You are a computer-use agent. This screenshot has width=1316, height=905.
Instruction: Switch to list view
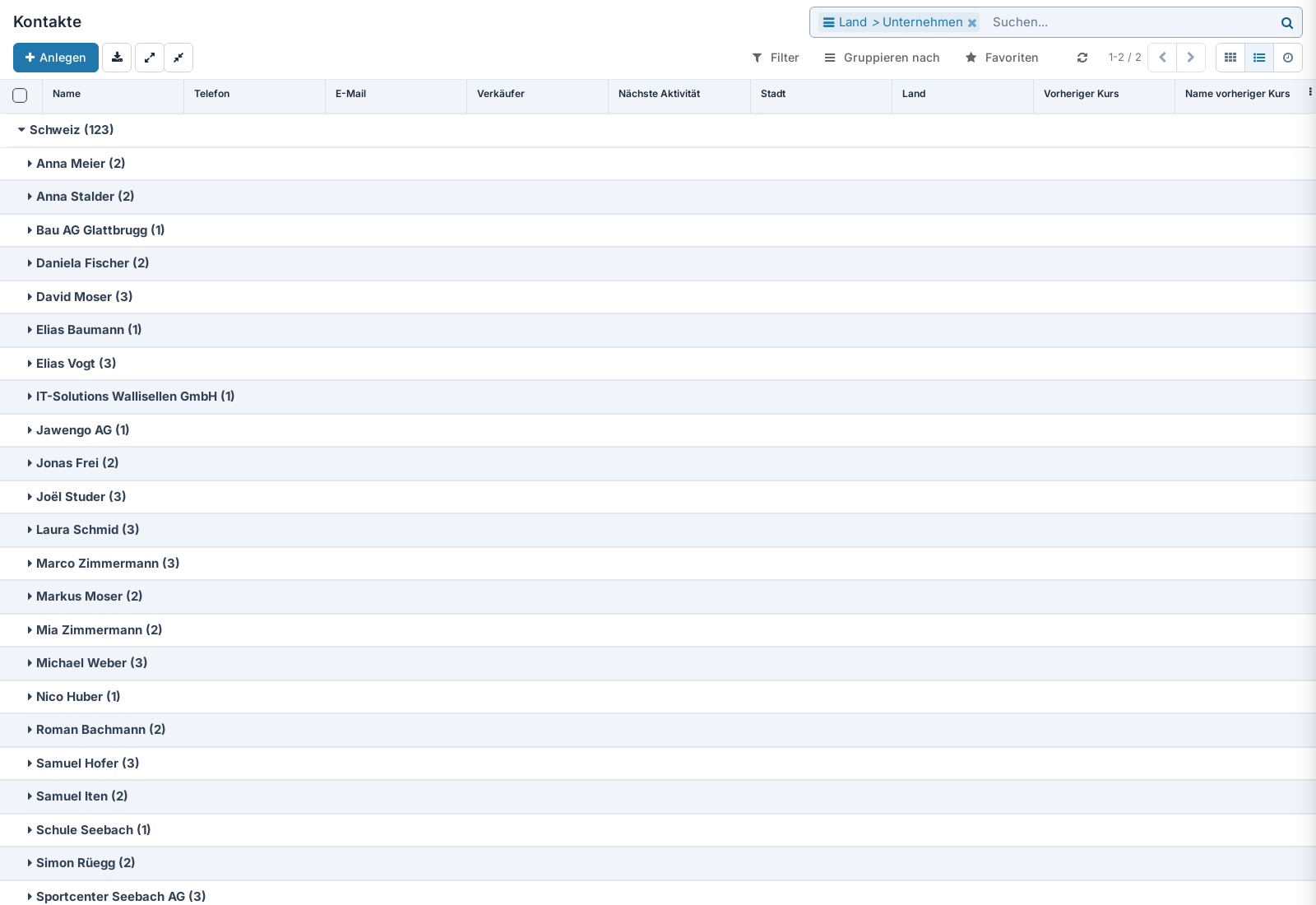point(1259,58)
